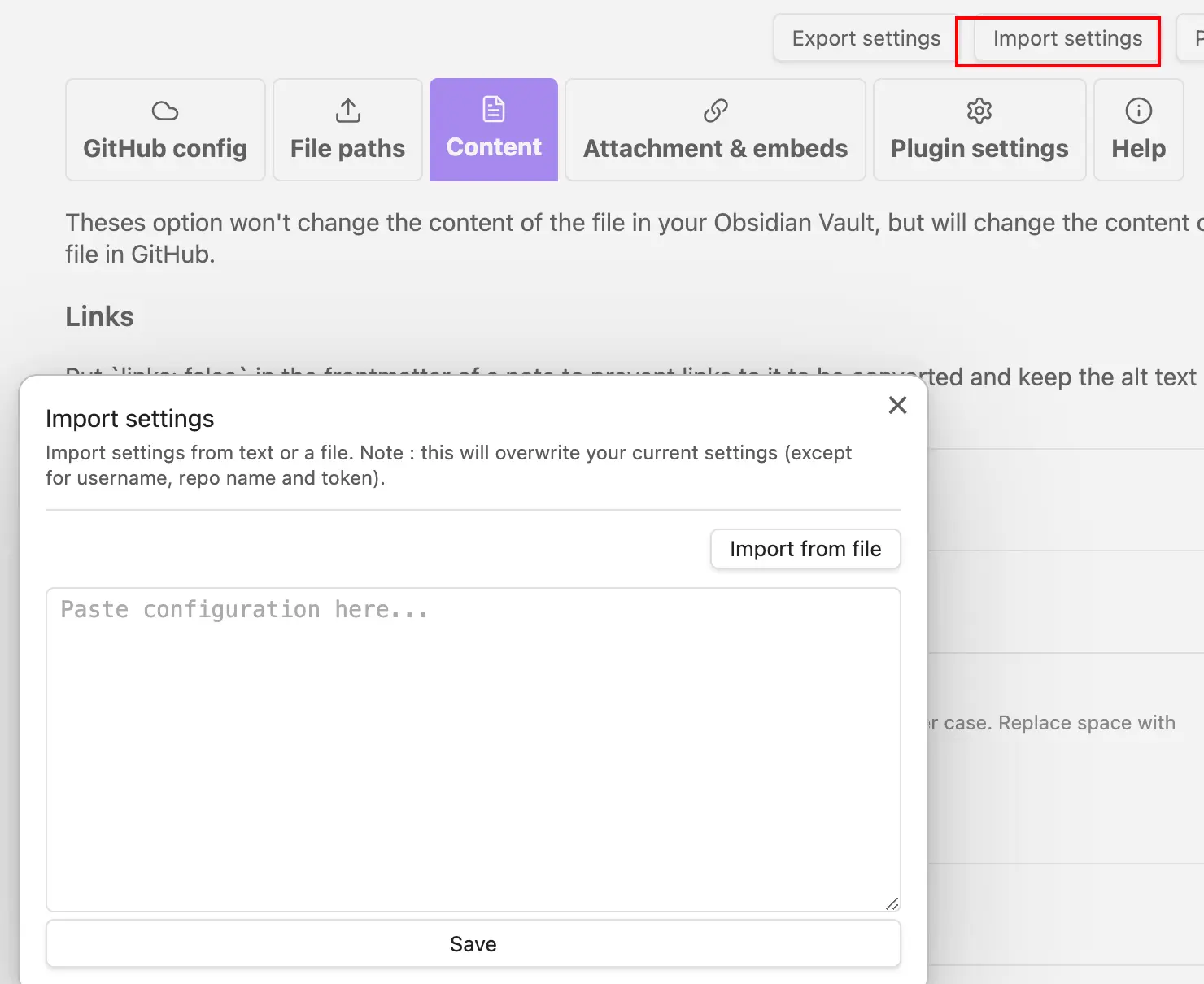
Task: Click the document icon on the Content tab
Action: [x=494, y=109]
